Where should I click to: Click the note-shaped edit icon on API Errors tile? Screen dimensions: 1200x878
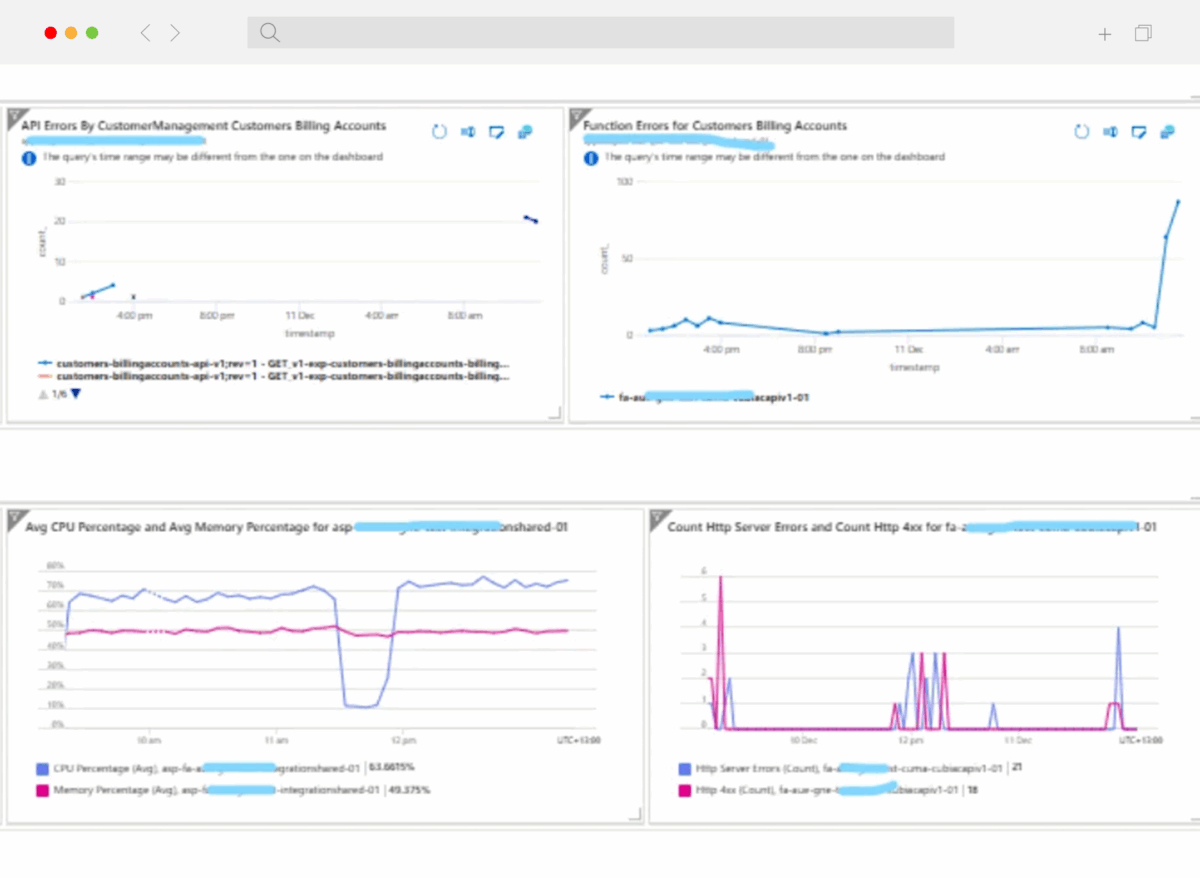pos(496,132)
